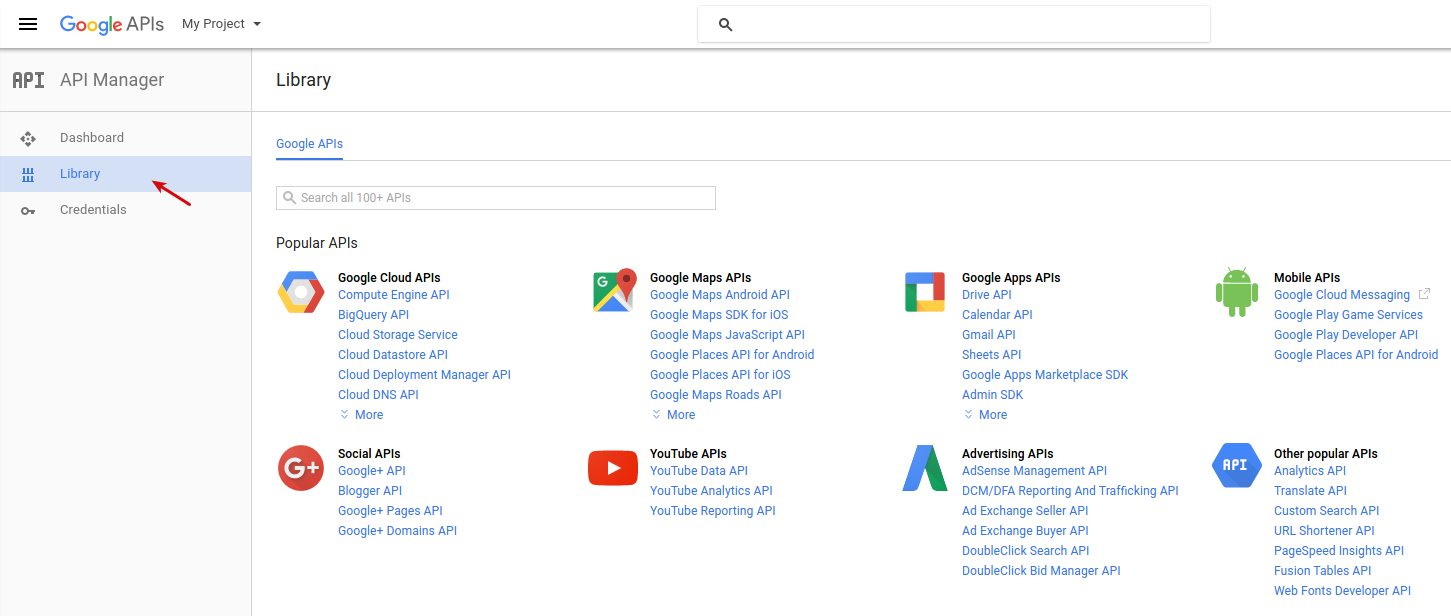1451x616 pixels.
Task: Open PageSpeed Insights API link
Action: [1339, 551]
